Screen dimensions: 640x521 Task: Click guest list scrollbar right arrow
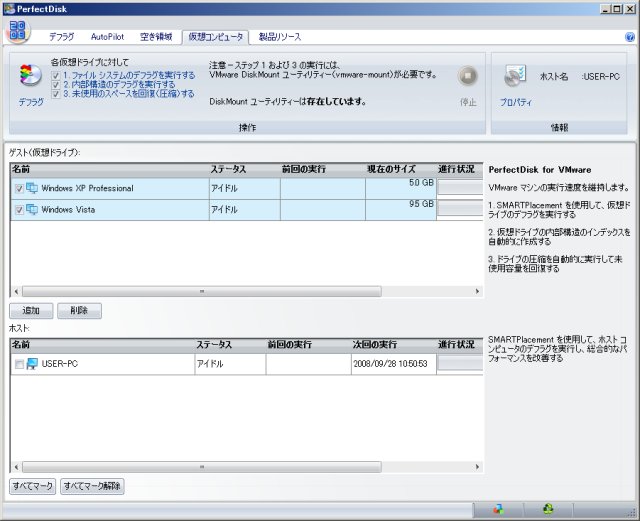(477, 291)
